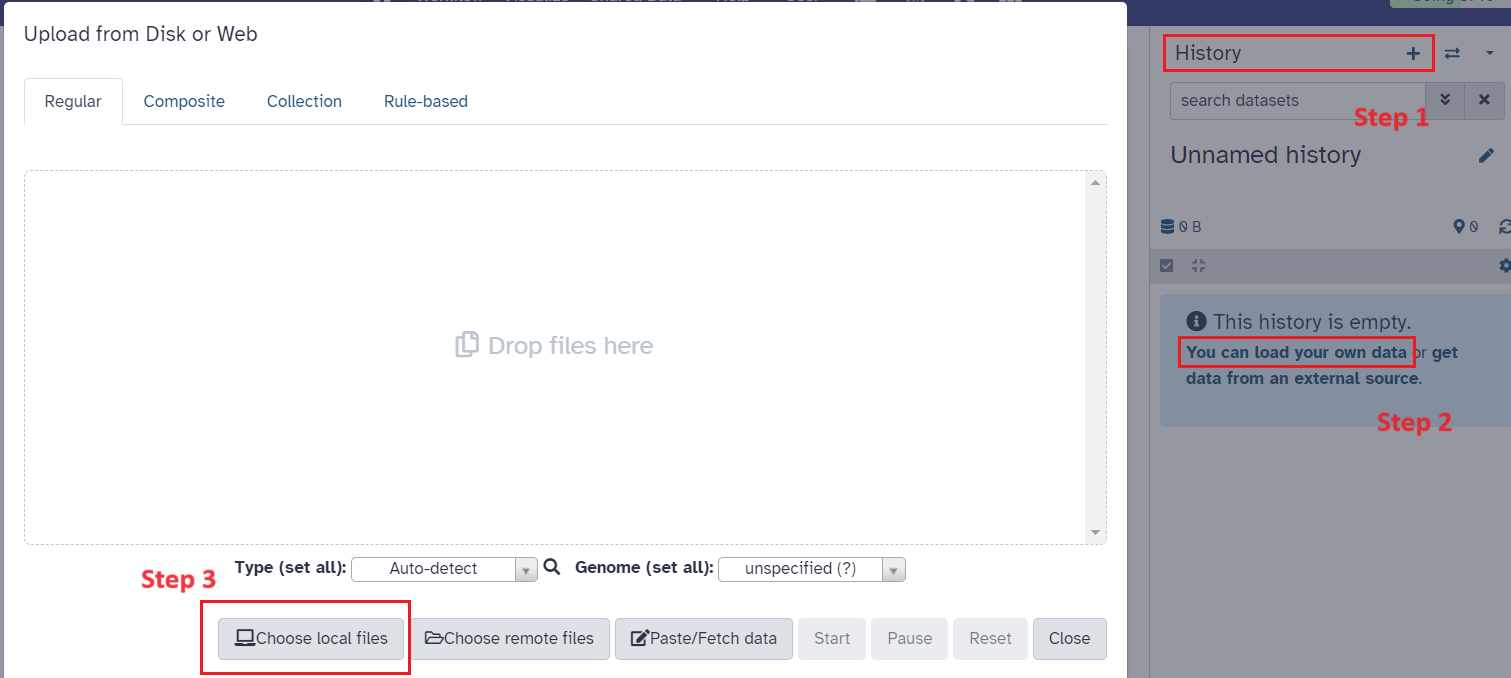This screenshot has height=678, width=1511.
Task: Clear the dataset search with the X icon
Action: tap(1484, 100)
